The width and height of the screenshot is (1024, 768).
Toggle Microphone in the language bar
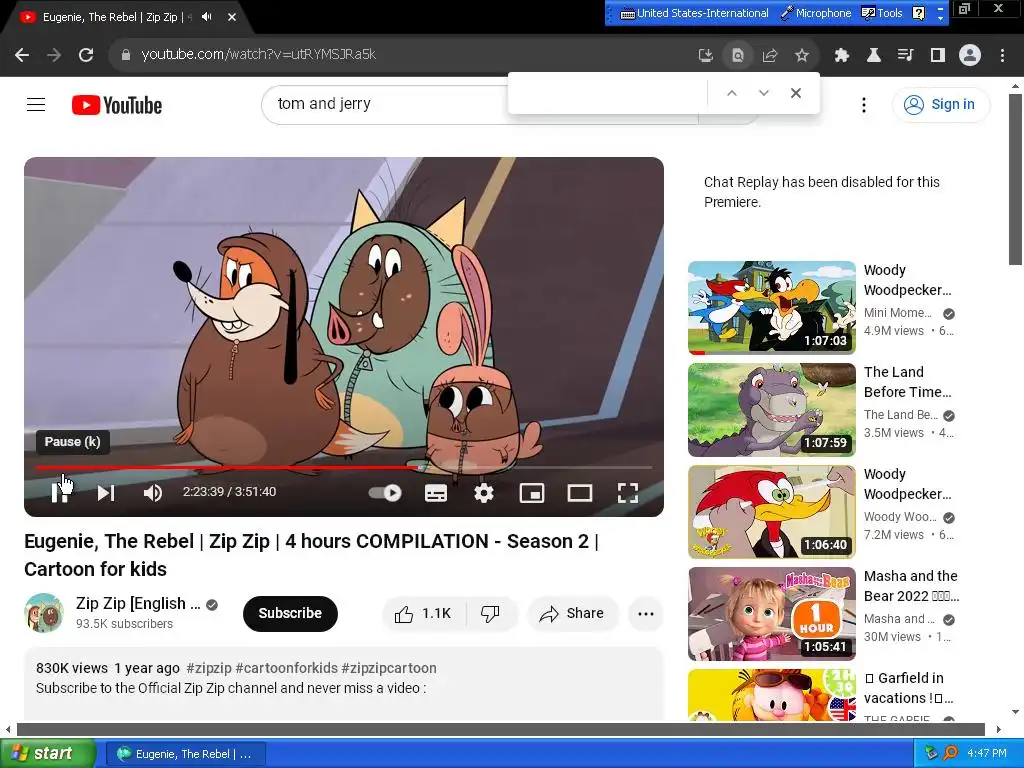[x=816, y=13]
